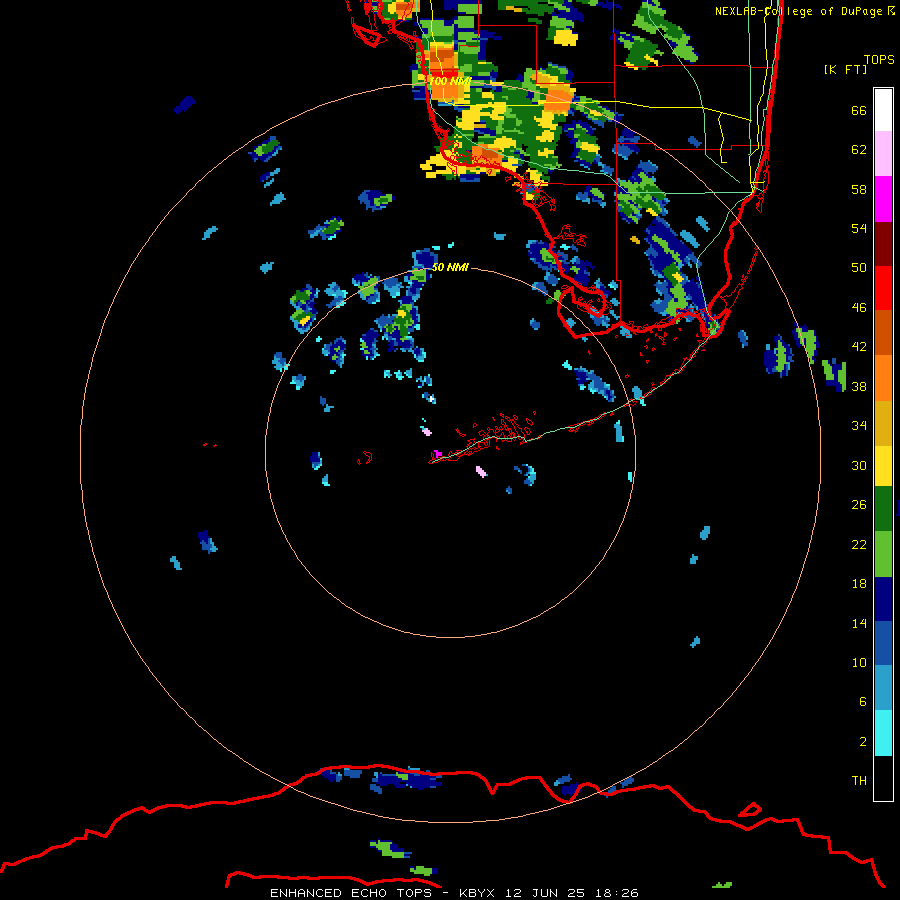Click the dark orange 46 kft legend swatch
This screenshot has height=900, width=900.
[883, 333]
